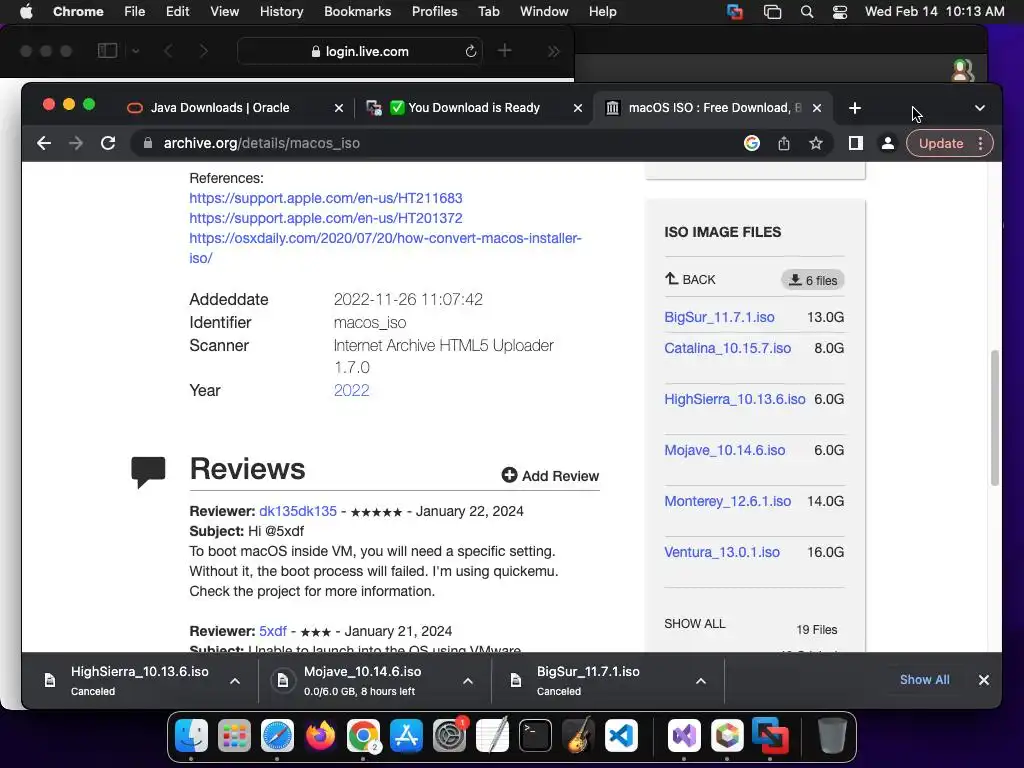This screenshot has width=1024, height=768.
Task: Open Visual Studio from the Dock
Action: tap(684, 735)
